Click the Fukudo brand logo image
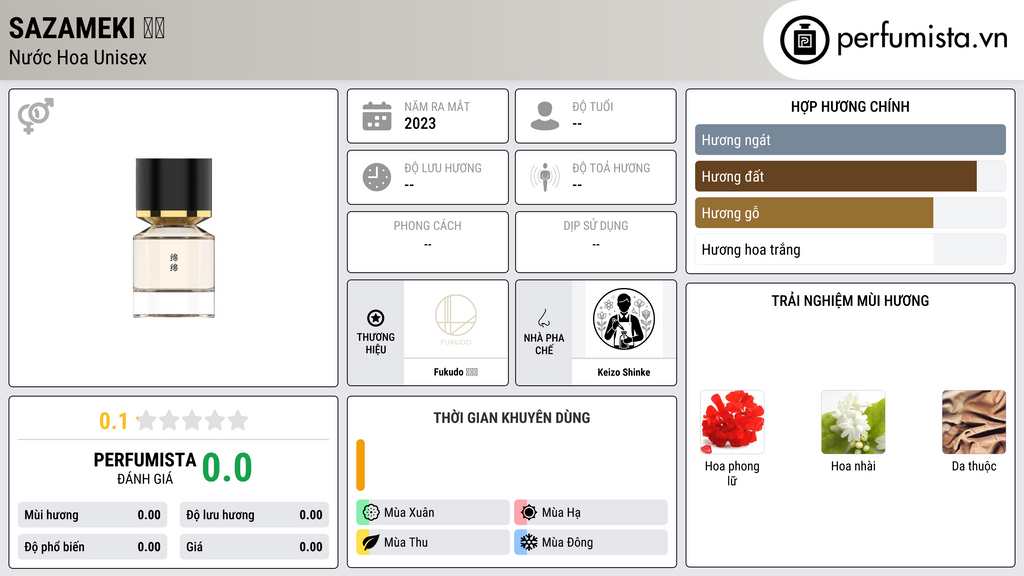This screenshot has height=576, width=1024. [x=456, y=319]
